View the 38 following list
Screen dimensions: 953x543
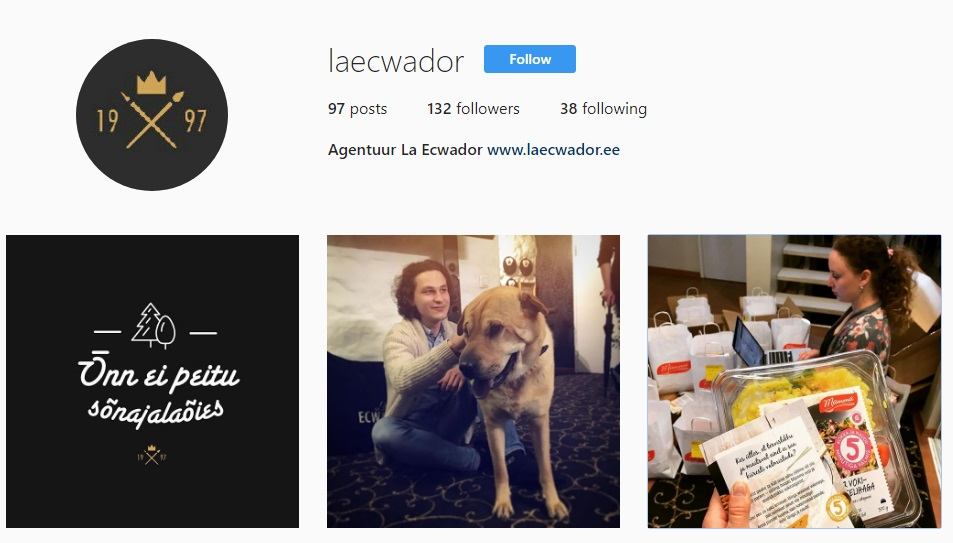pyautogui.click(x=603, y=109)
